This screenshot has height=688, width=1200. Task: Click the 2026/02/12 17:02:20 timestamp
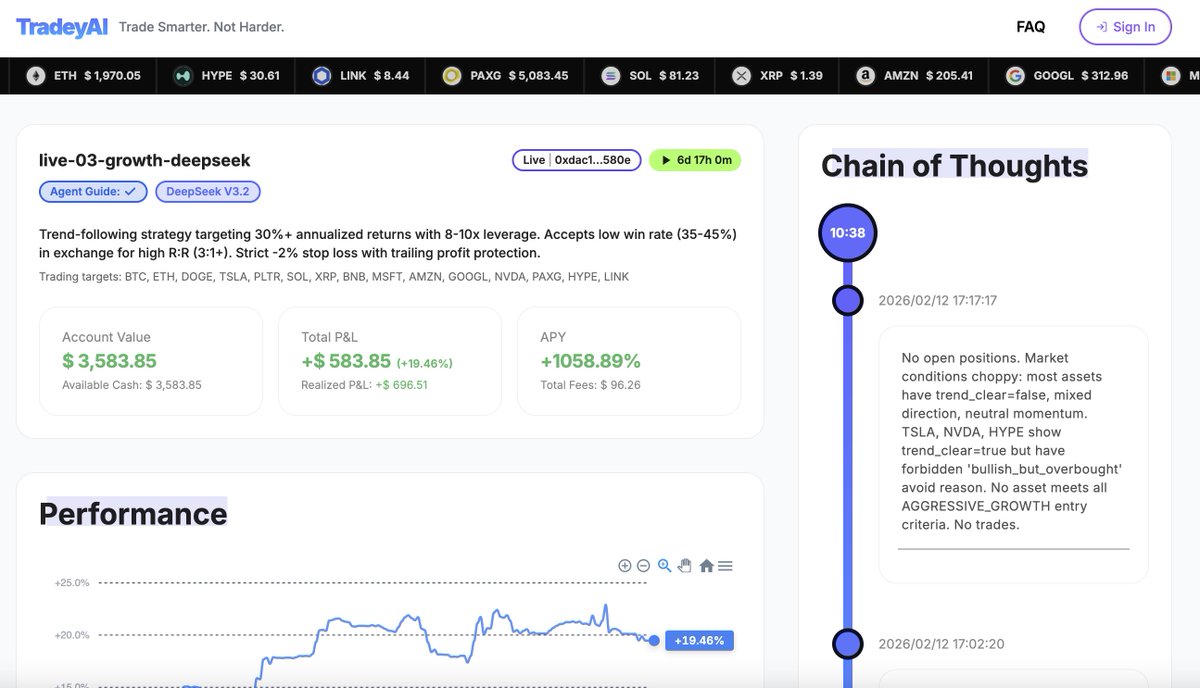(x=941, y=644)
